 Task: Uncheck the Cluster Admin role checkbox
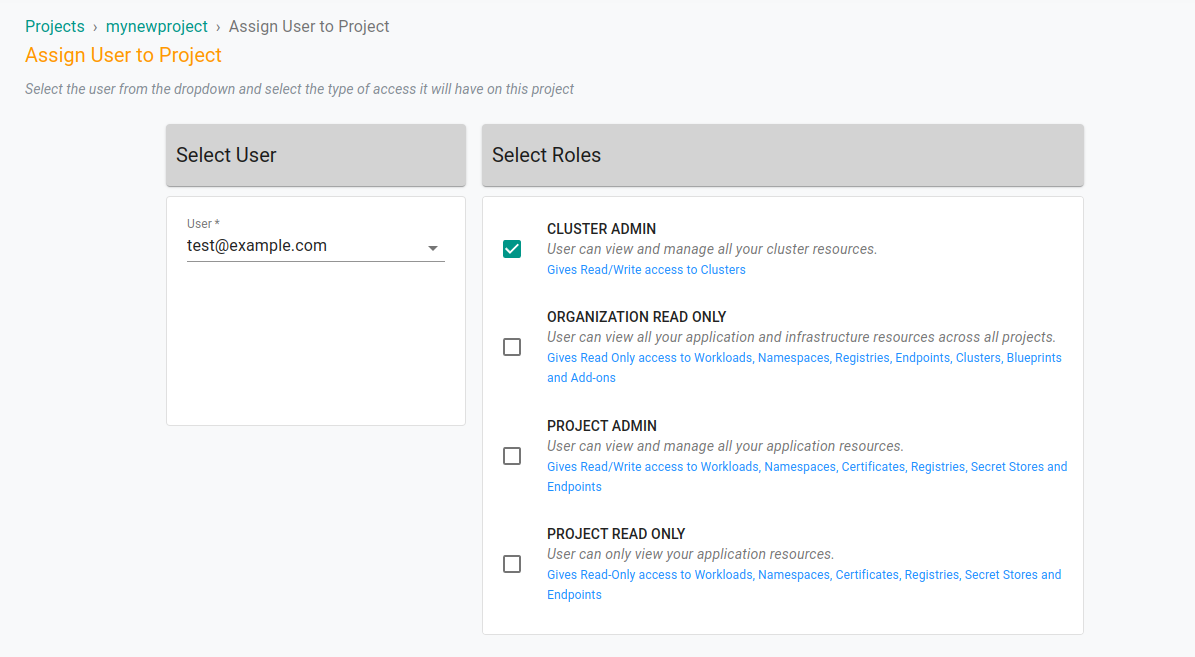[512, 249]
